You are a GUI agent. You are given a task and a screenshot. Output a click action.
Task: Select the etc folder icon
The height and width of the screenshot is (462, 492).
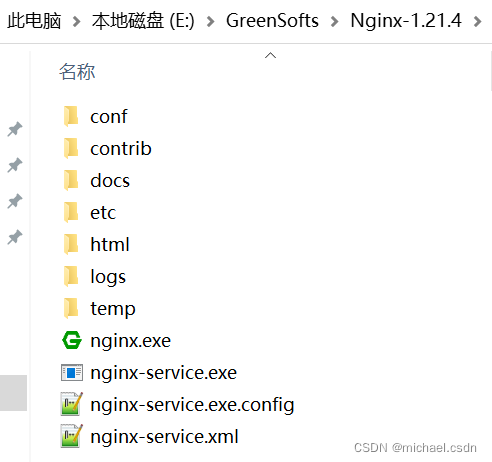(71, 213)
